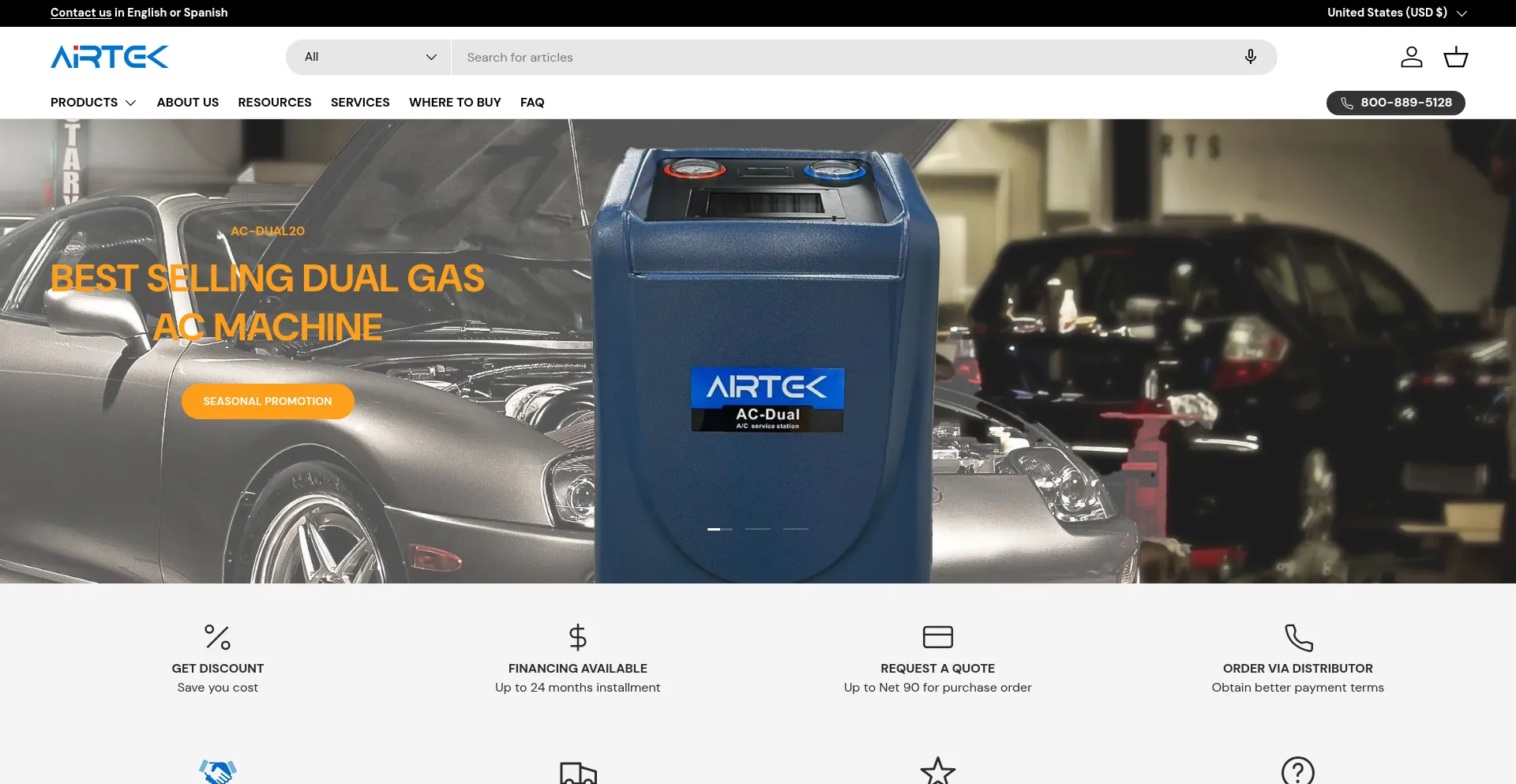The width and height of the screenshot is (1516, 784).
Task: Expand the United States (USD $) selector
Action: tap(1397, 13)
